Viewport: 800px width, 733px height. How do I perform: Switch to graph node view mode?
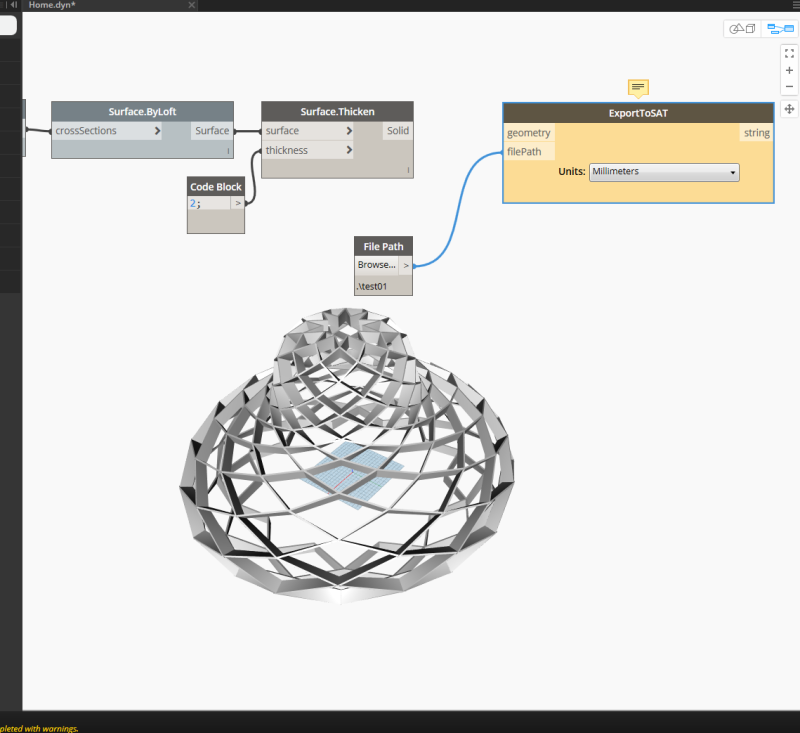click(x=779, y=28)
